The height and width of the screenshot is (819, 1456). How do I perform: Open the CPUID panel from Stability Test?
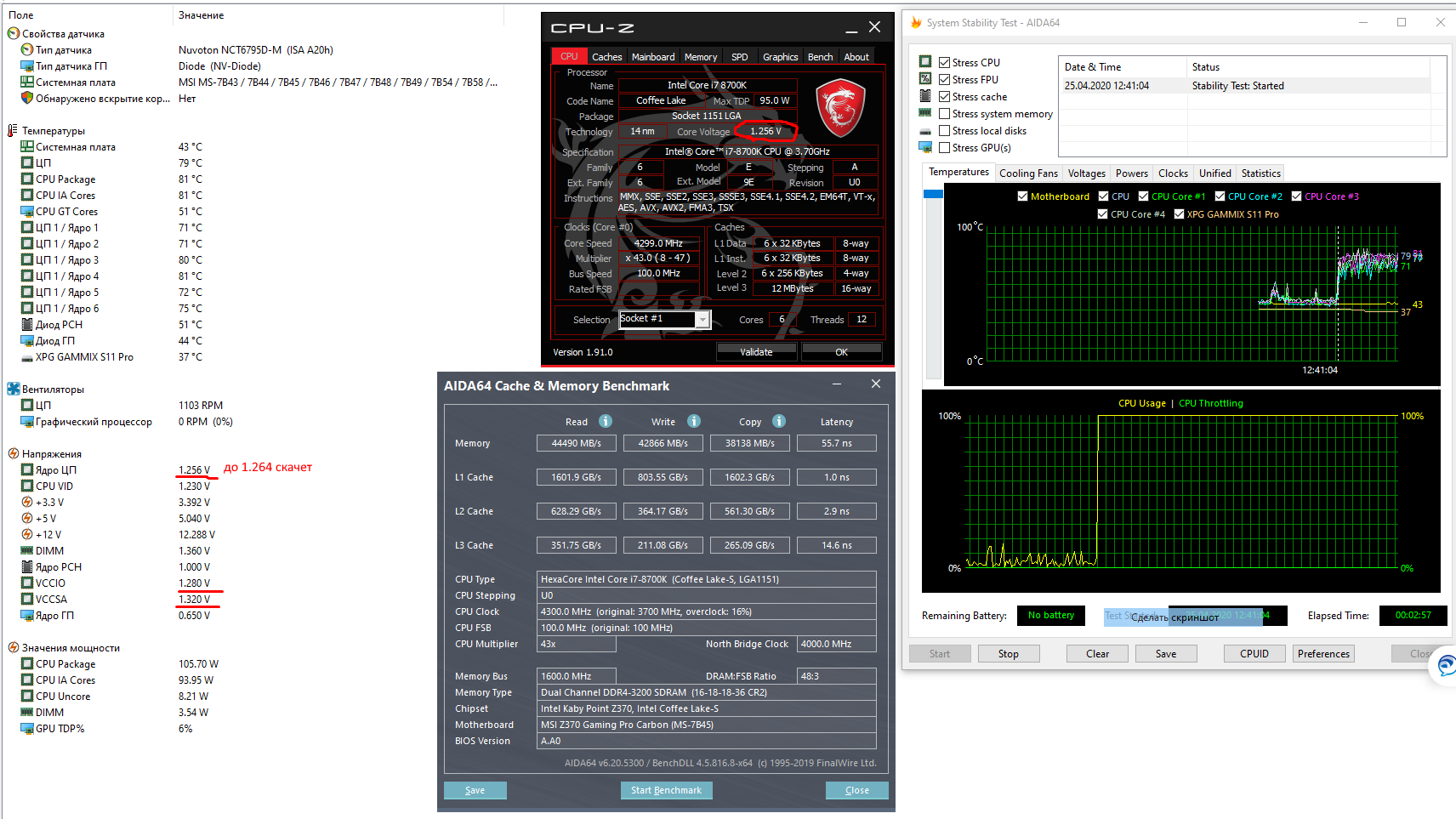click(1254, 654)
